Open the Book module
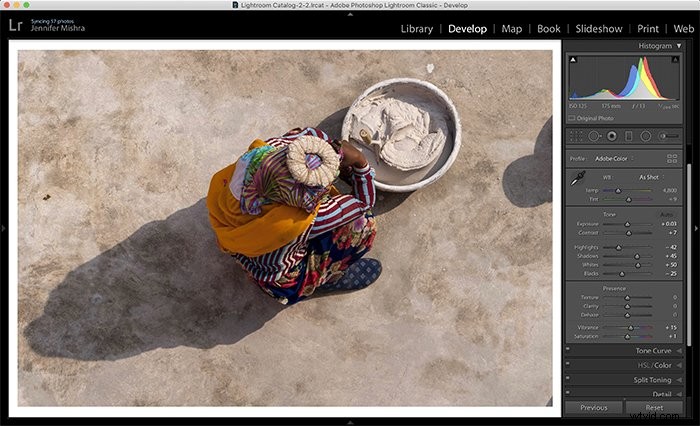Screen dimensions: 700x426 click(549, 29)
